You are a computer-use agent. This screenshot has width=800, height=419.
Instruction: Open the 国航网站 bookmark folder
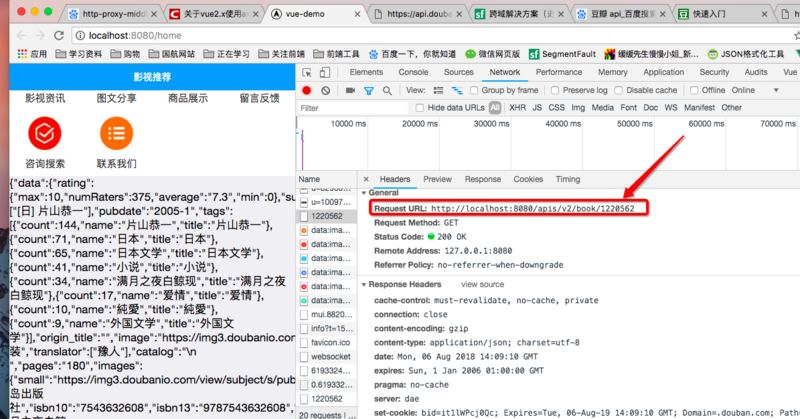[172, 54]
